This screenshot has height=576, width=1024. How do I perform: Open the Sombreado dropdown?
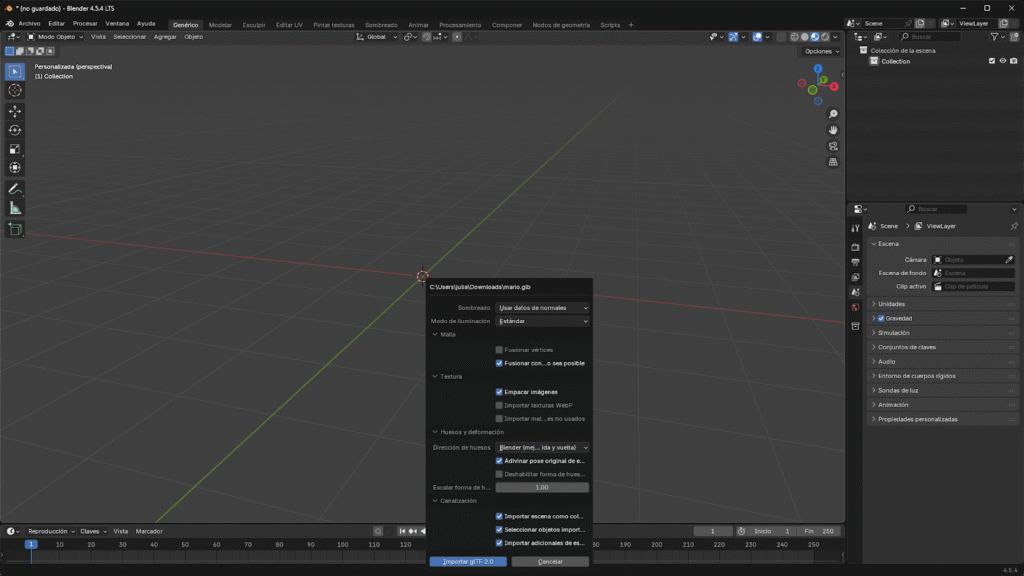point(542,308)
